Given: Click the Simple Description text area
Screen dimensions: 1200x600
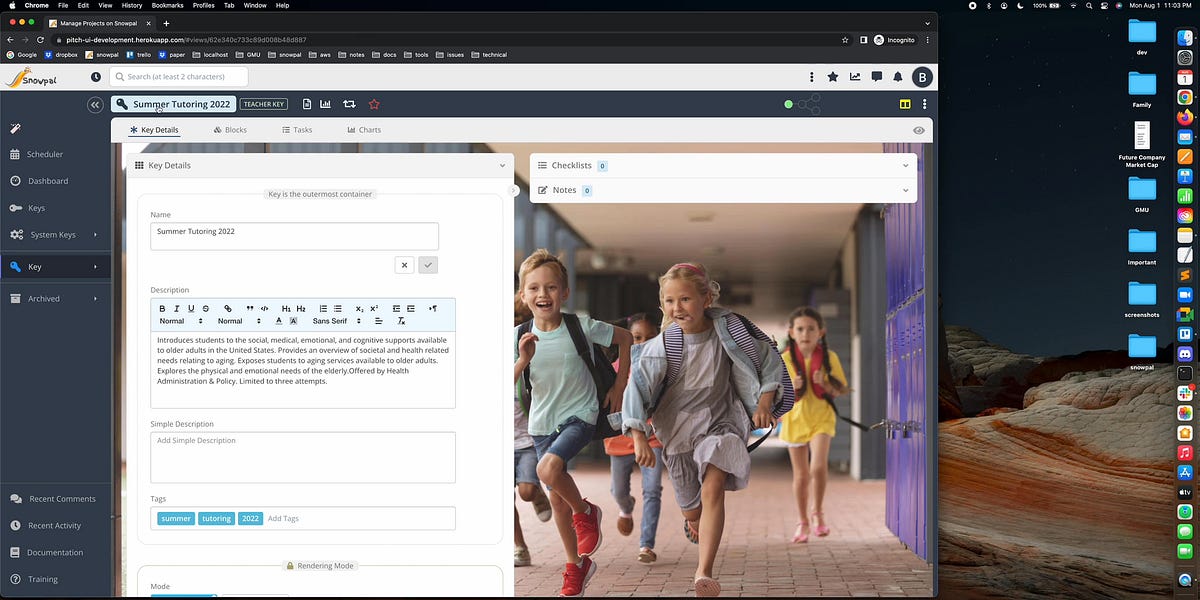Looking at the screenshot, I should [x=303, y=457].
